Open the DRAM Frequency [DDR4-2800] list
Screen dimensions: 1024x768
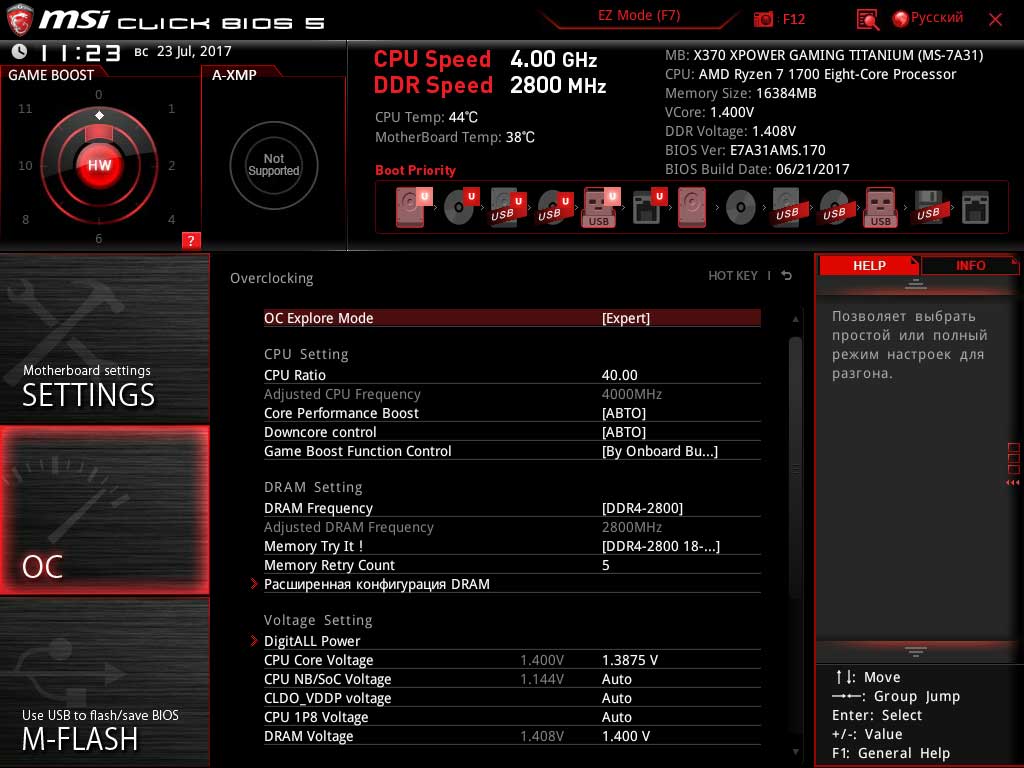(512, 508)
